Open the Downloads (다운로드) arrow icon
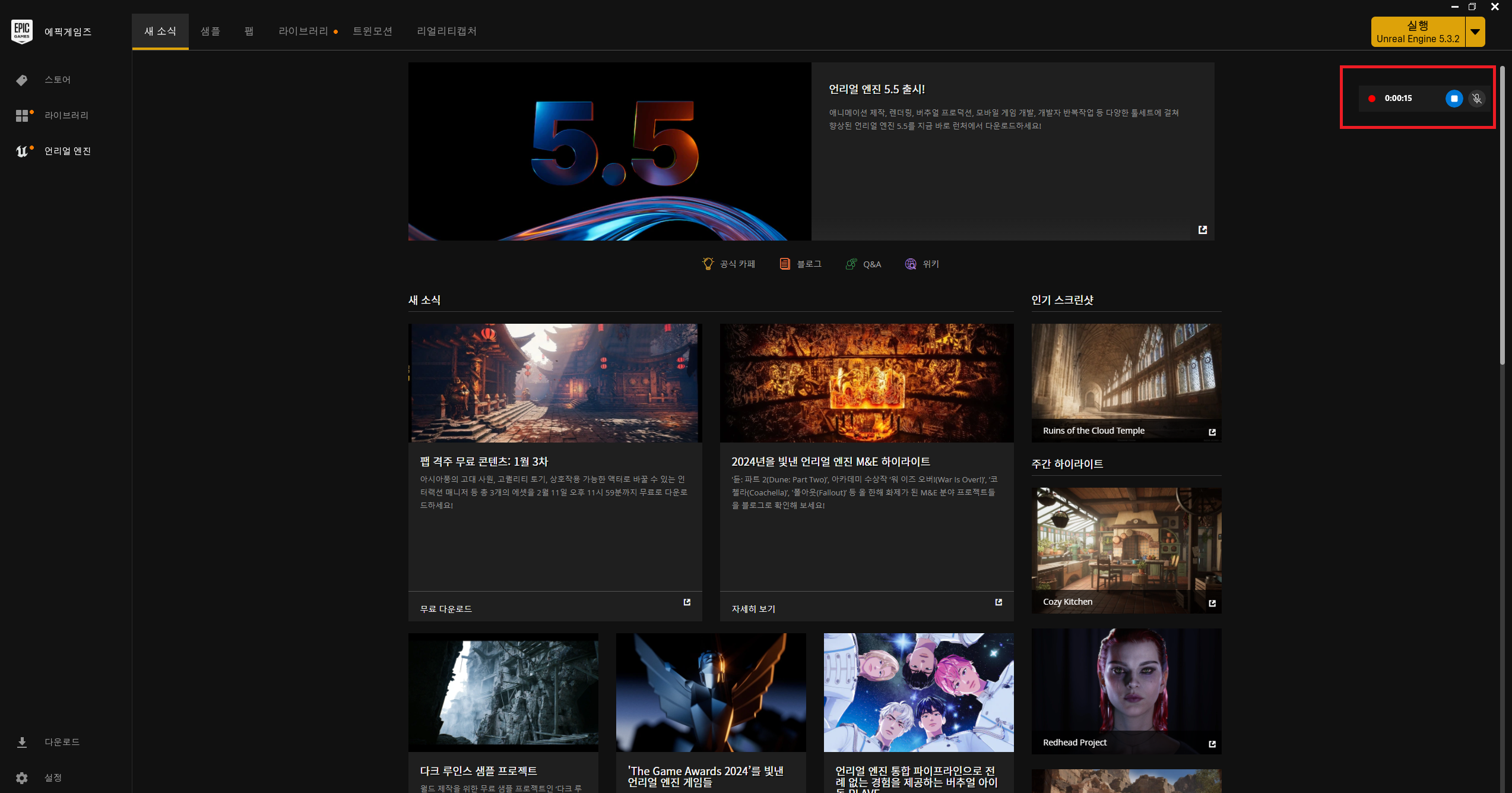The width and height of the screenshot is (1512, 793). coord(22,742)
